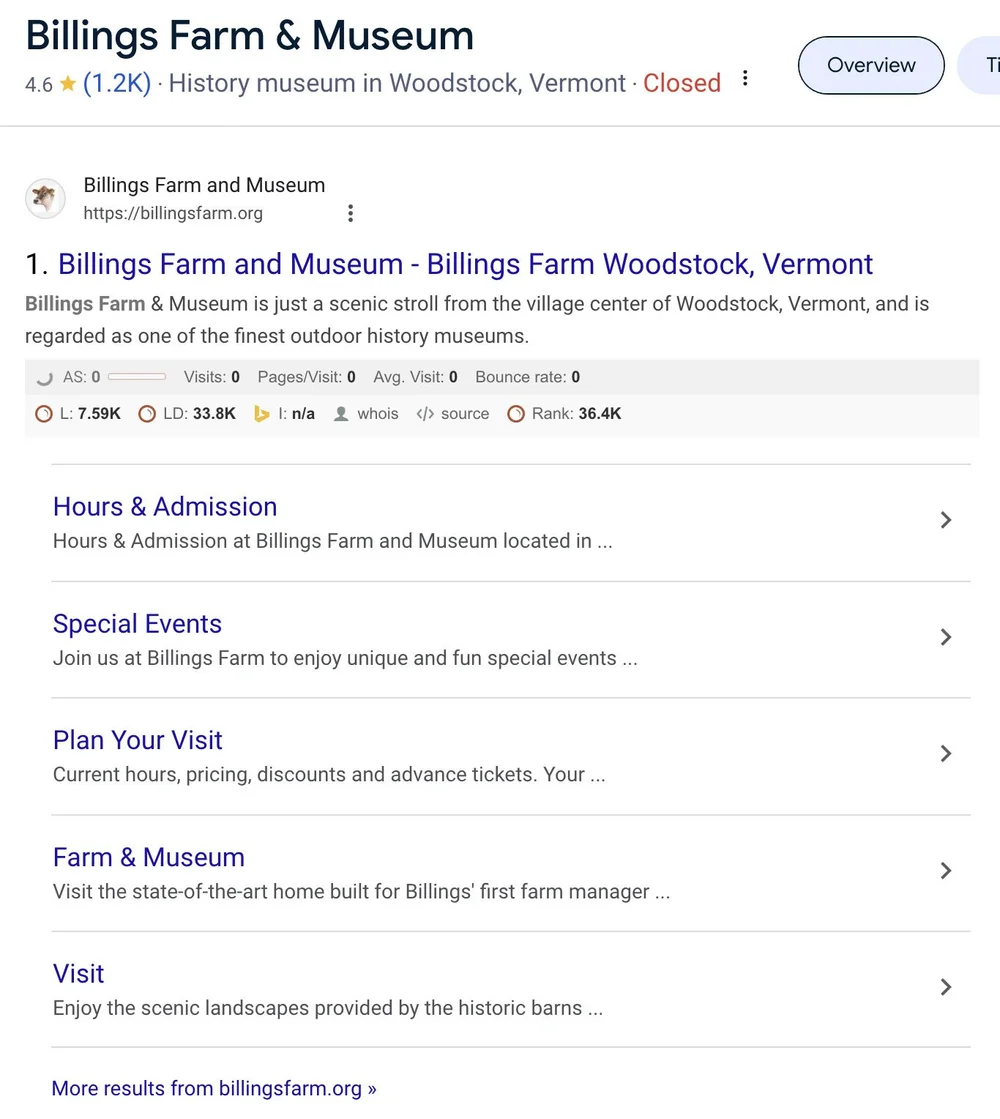Click the whois person icon
Image resolution: width=1000 pixels, height=1119 pixels.
point(341,414)
